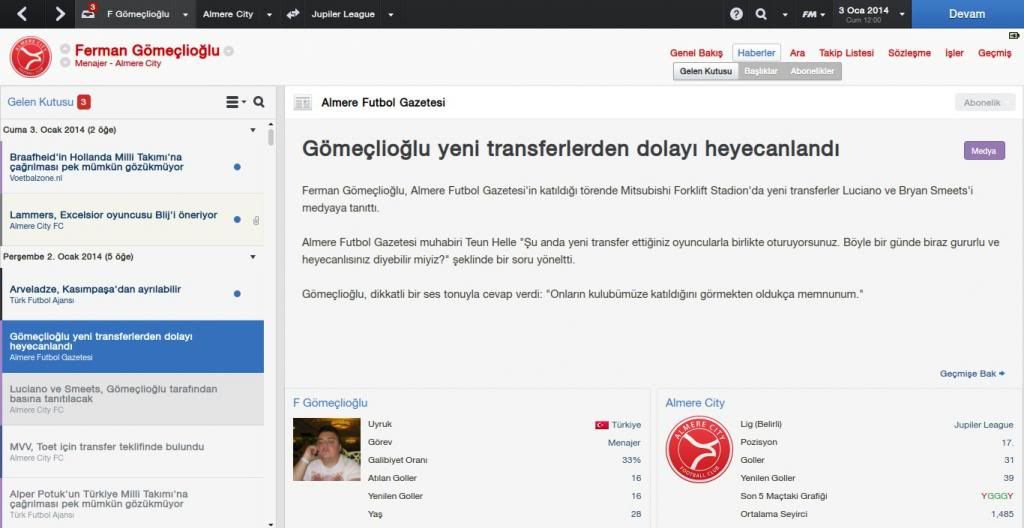The height and width of the screenshot is (528, 1024).
Task: Open the Sözleşme tab
Action: click(909, 53)
